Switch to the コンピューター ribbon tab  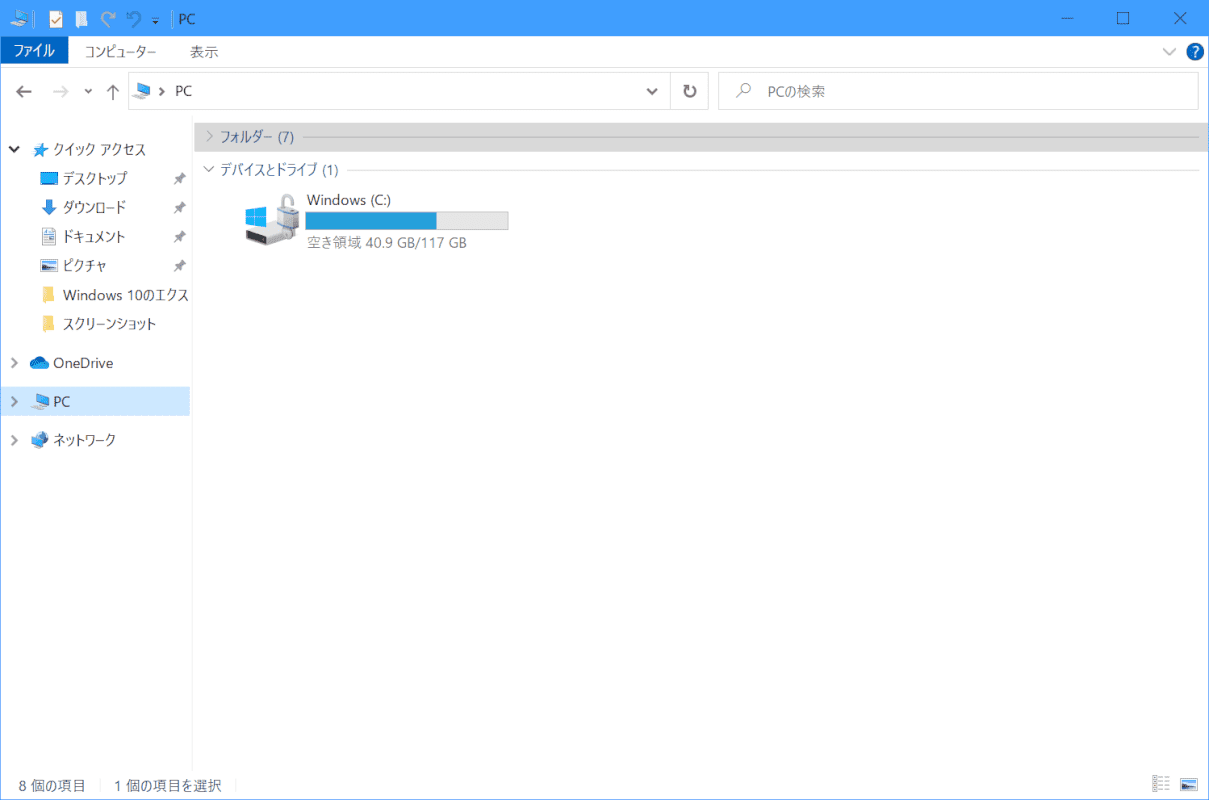click(120, 52)
